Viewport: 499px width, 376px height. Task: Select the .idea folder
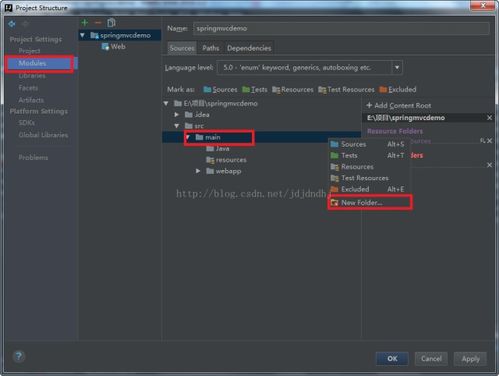(x=197, y=115)
